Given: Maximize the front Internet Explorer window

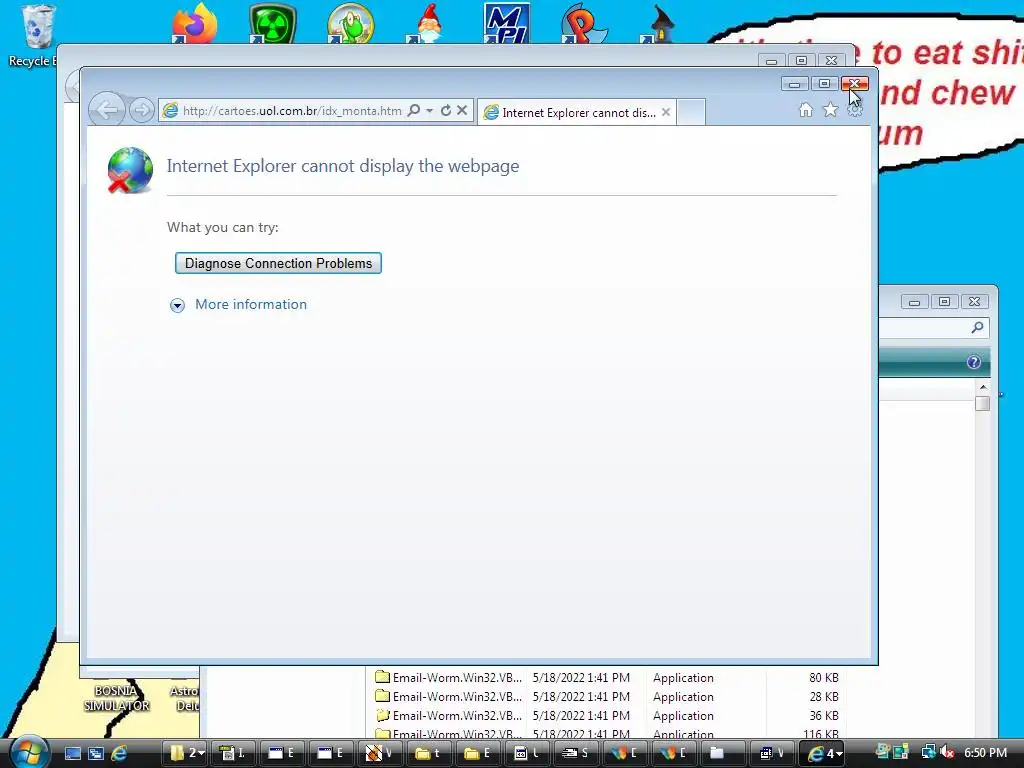Looking at the screenshot, I should [x=824, y=84].
